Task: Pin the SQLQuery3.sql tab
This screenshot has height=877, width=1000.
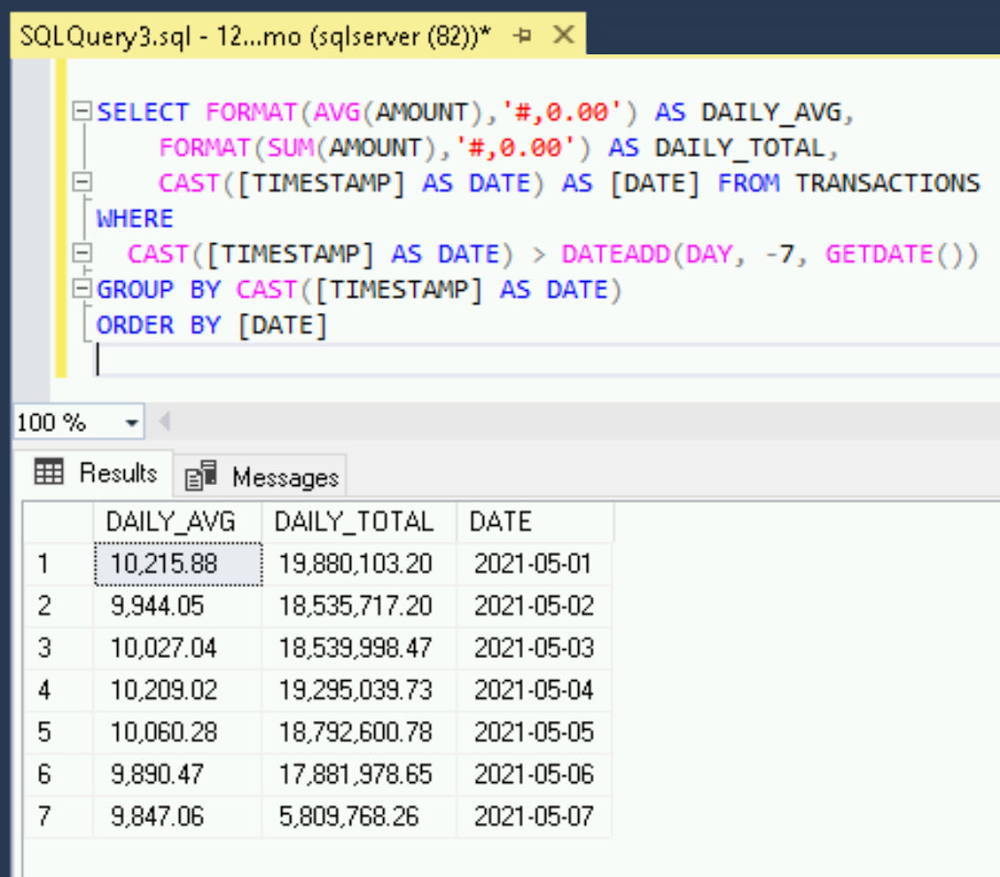Action: click(x=522, y=35)
